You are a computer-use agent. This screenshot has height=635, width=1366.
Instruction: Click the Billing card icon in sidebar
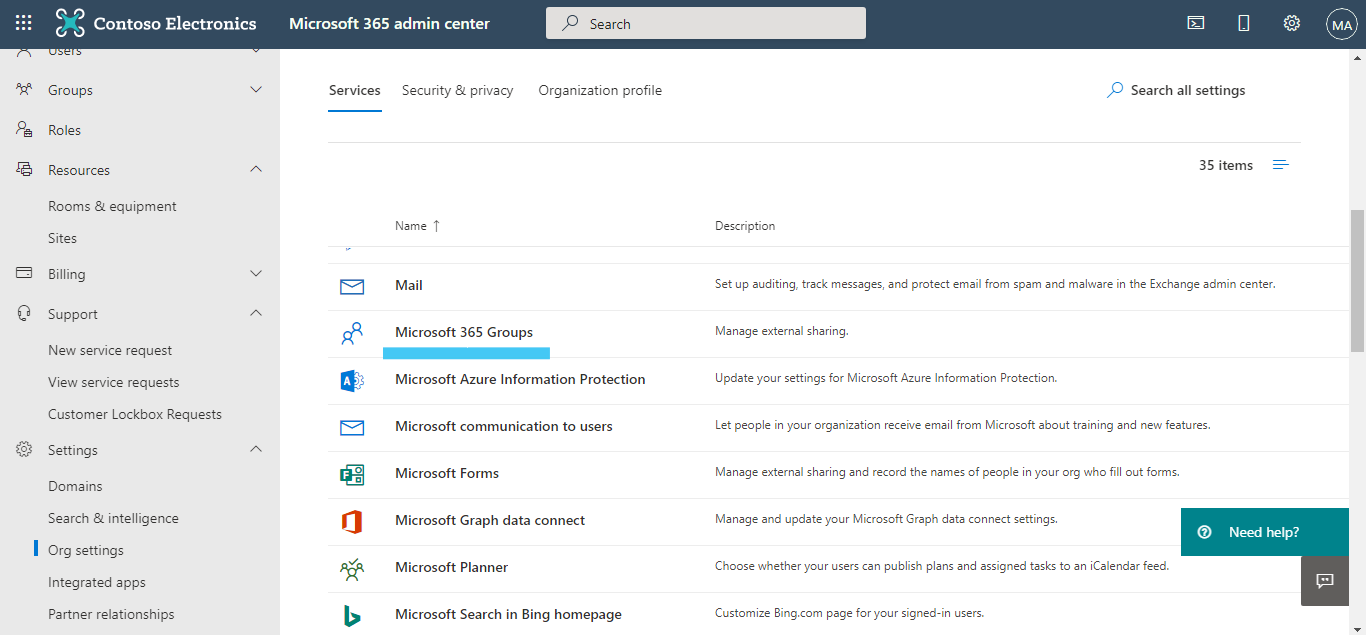24,274
